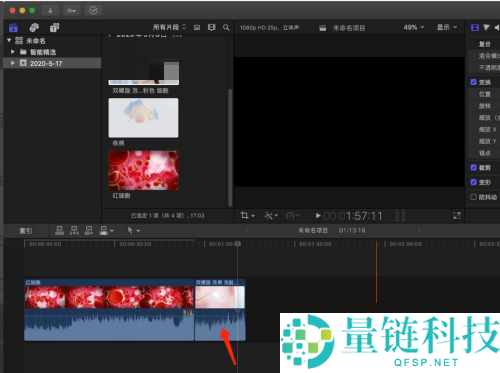Open the keyword editor key button
Viewport: 500px width, 373px height.
coord(71,10)
